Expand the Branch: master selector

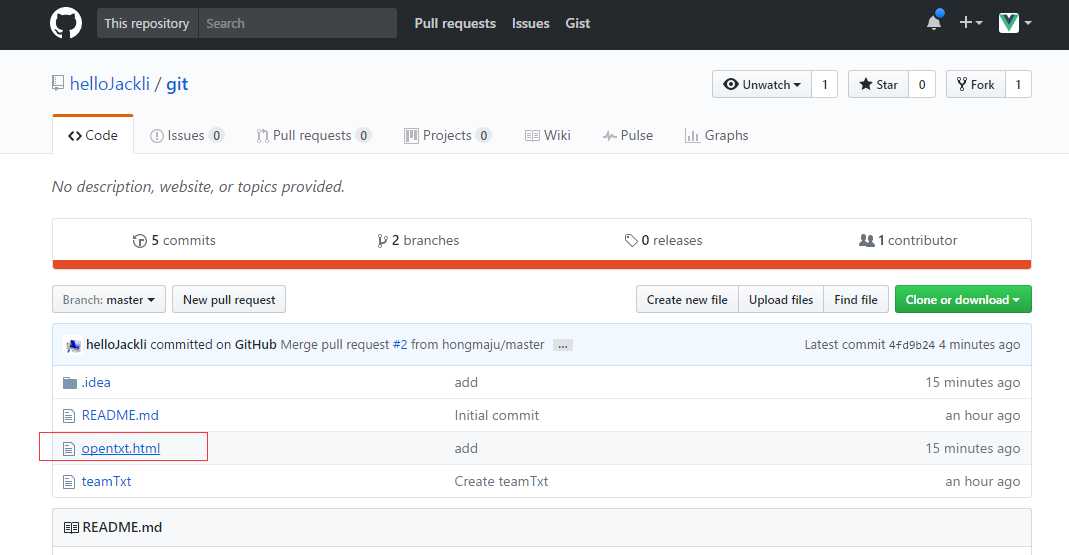click(x=109, y=300)
